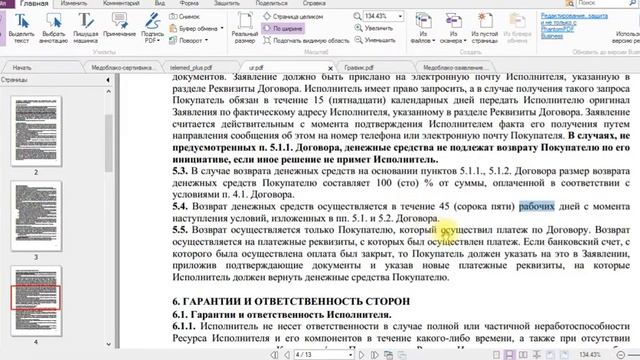Select the page 4 thumbnail
Viewport: 640px width, 360px height.
(36, 301)
